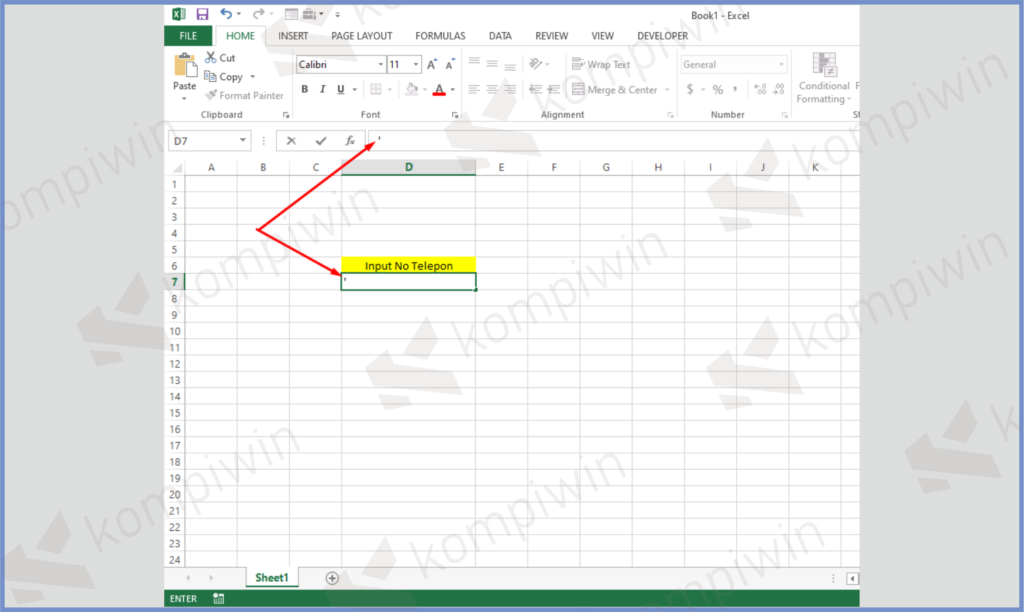Click the Wrap Text button
Screen dimensions: 1024x612
click(601, 64)
